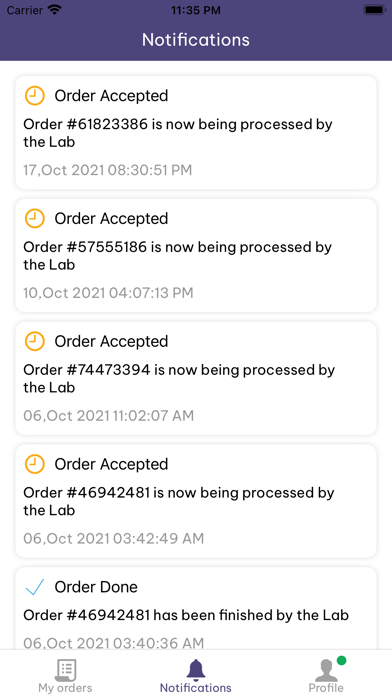Open notification for Order #61823386
This screenshot has width=392, height=696.
click(x=196, y=133)
